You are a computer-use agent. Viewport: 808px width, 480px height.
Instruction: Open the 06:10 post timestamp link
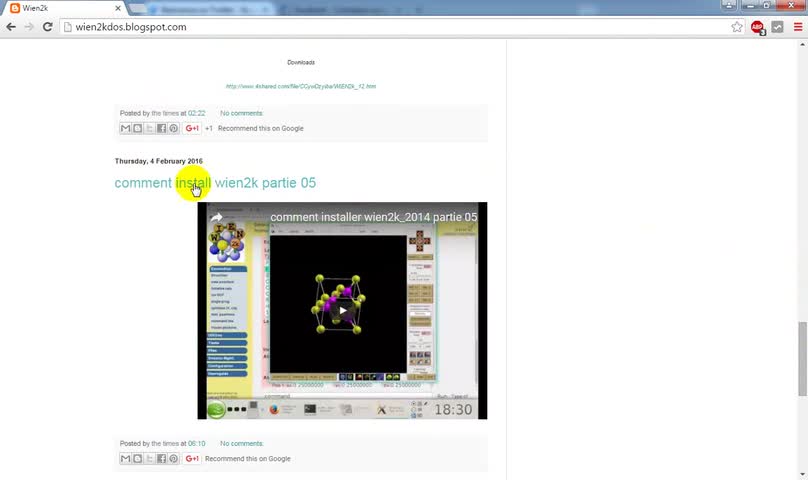tap(196, 443)
